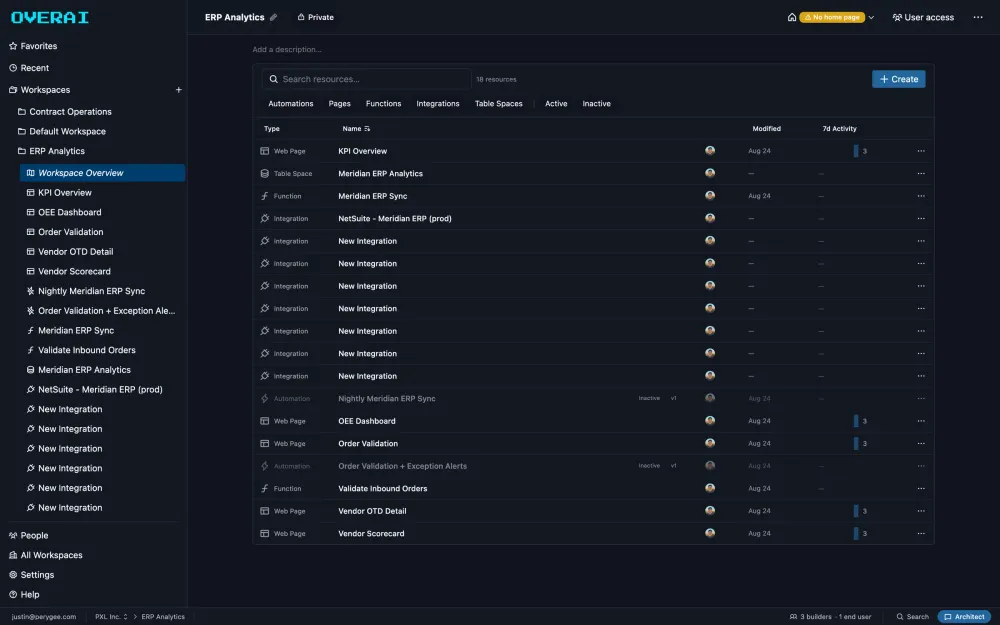This screenshot has width=1000, height=625.
Task: Select Workspace Overview in sidebar
Action: 102,173
